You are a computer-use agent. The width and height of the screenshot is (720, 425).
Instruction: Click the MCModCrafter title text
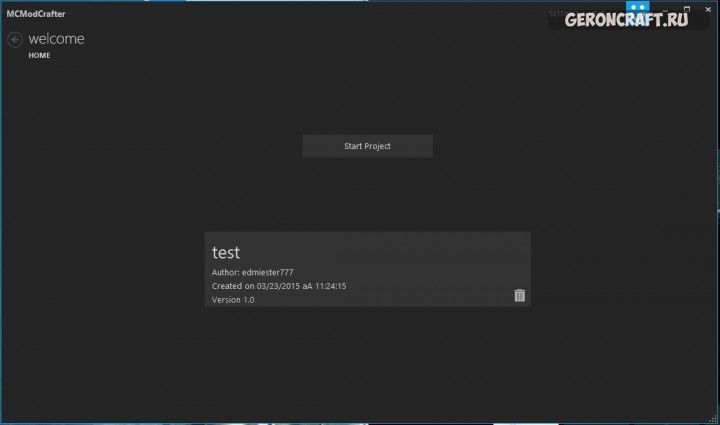click(36, 14)
